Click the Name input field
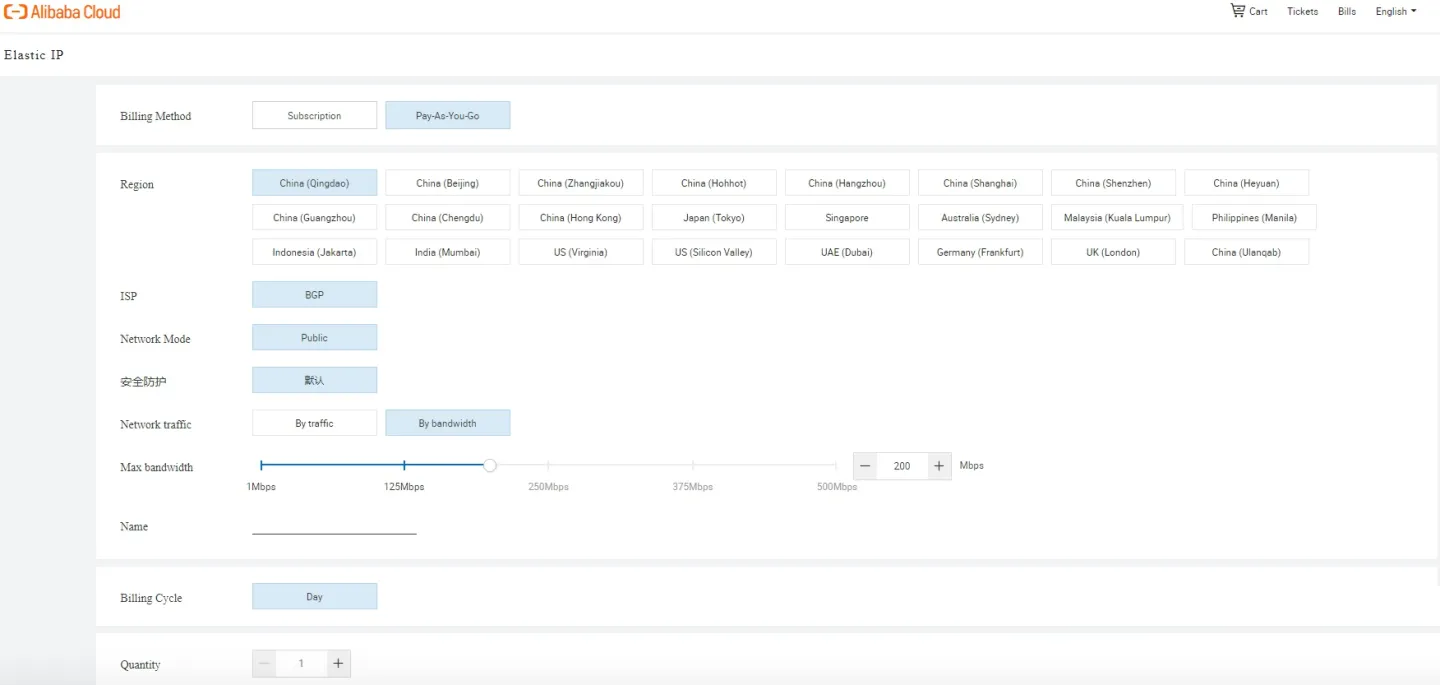 [334, 525]
